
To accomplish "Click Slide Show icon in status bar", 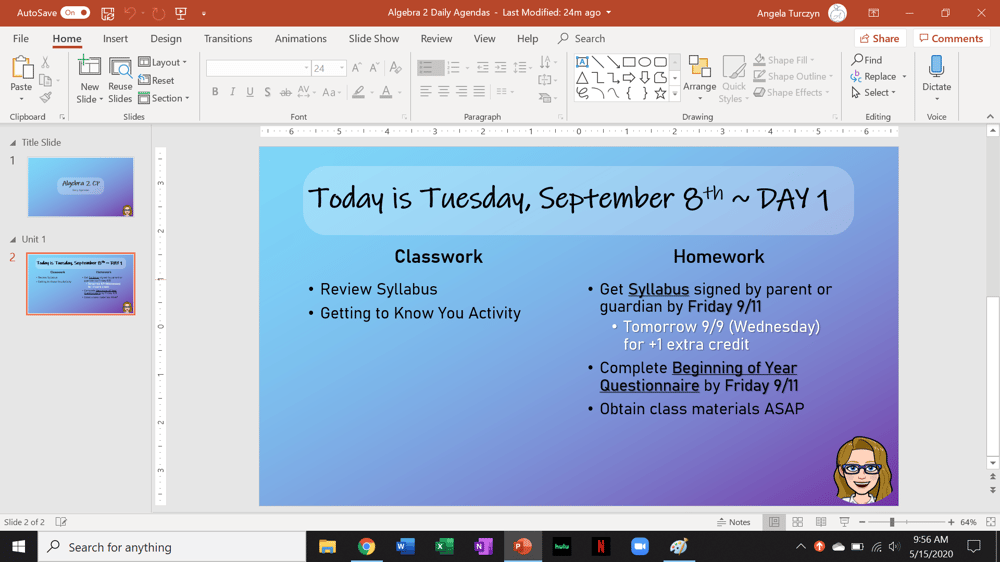I will (844, 522).
